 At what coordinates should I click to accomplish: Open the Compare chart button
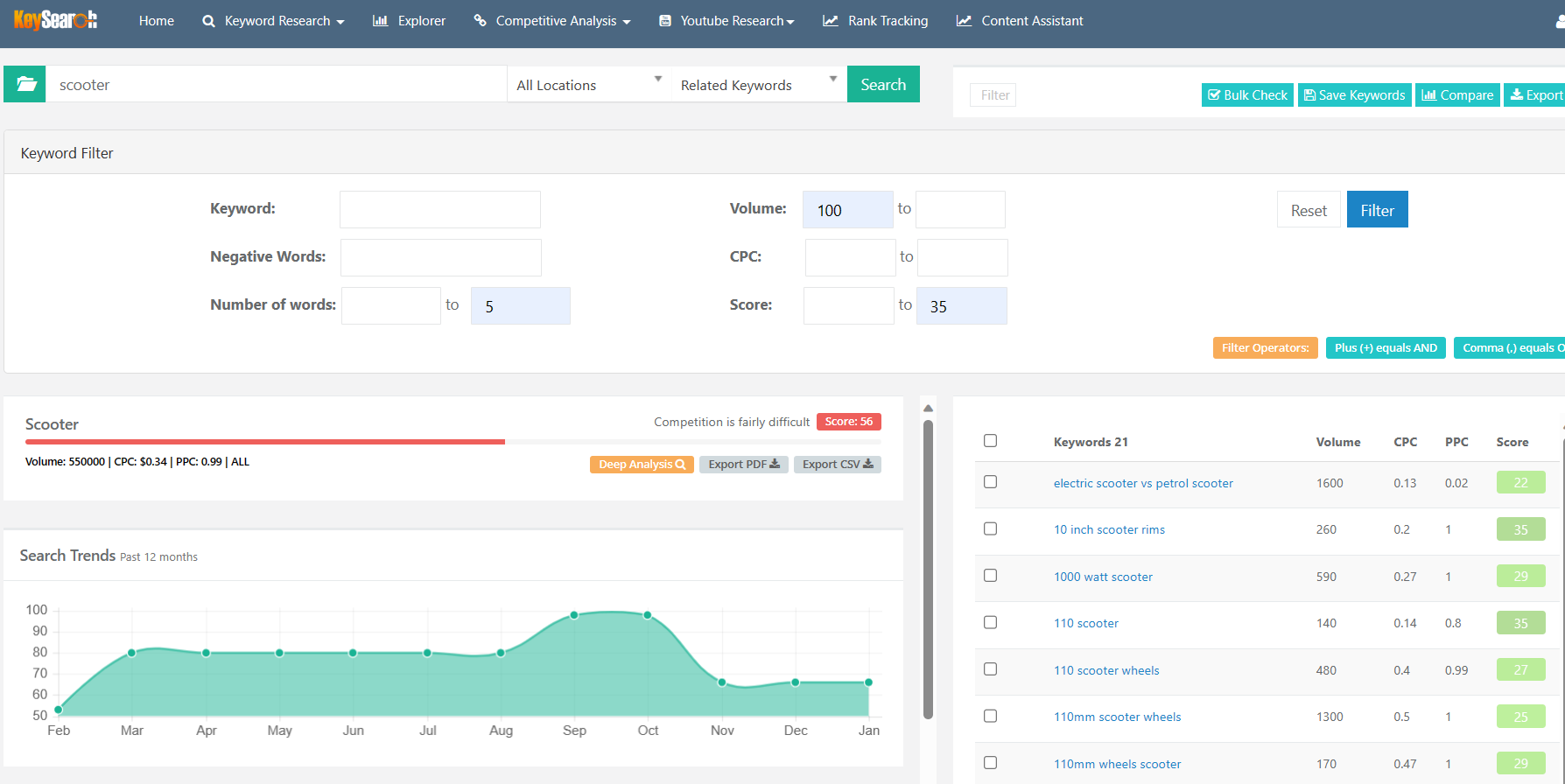[1457, 95]
